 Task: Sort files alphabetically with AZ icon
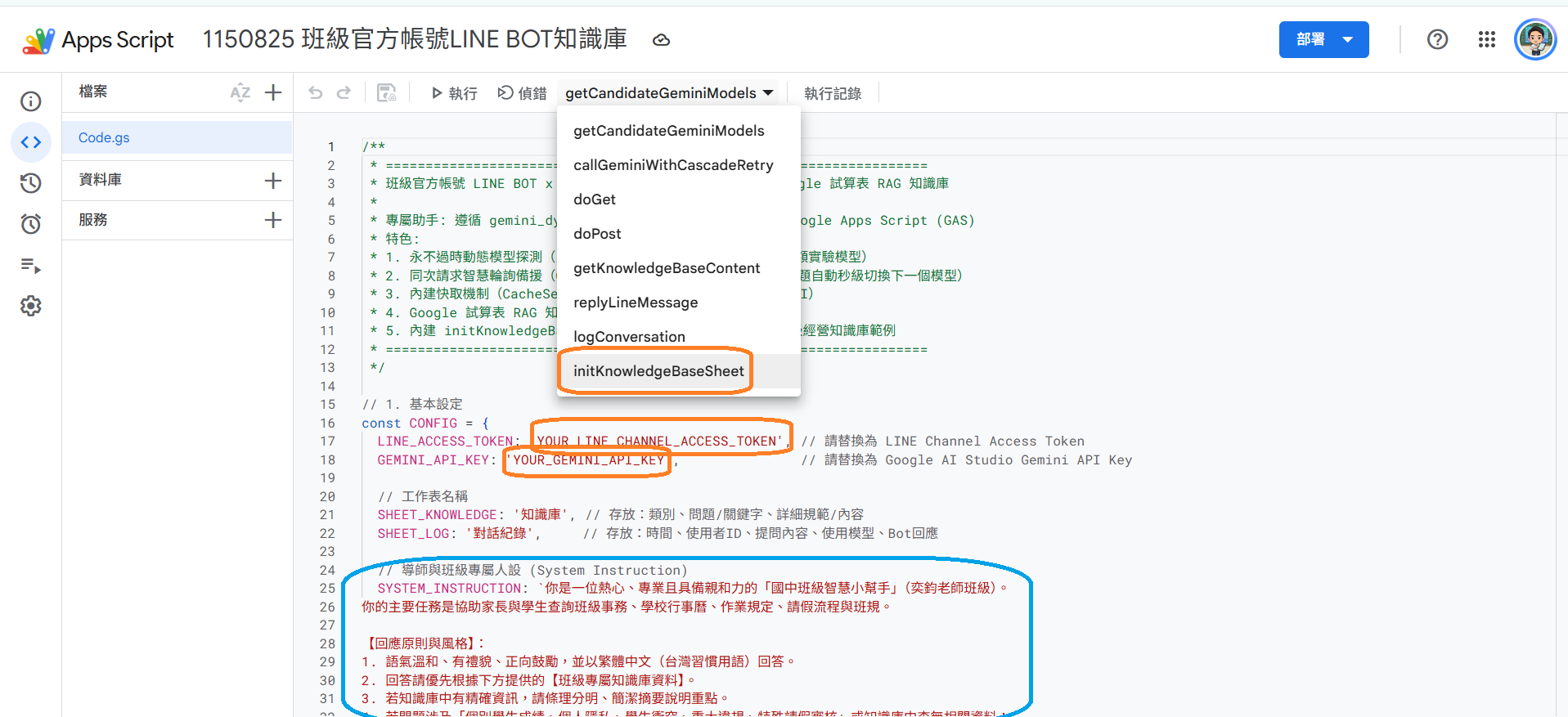pos(240,92)
